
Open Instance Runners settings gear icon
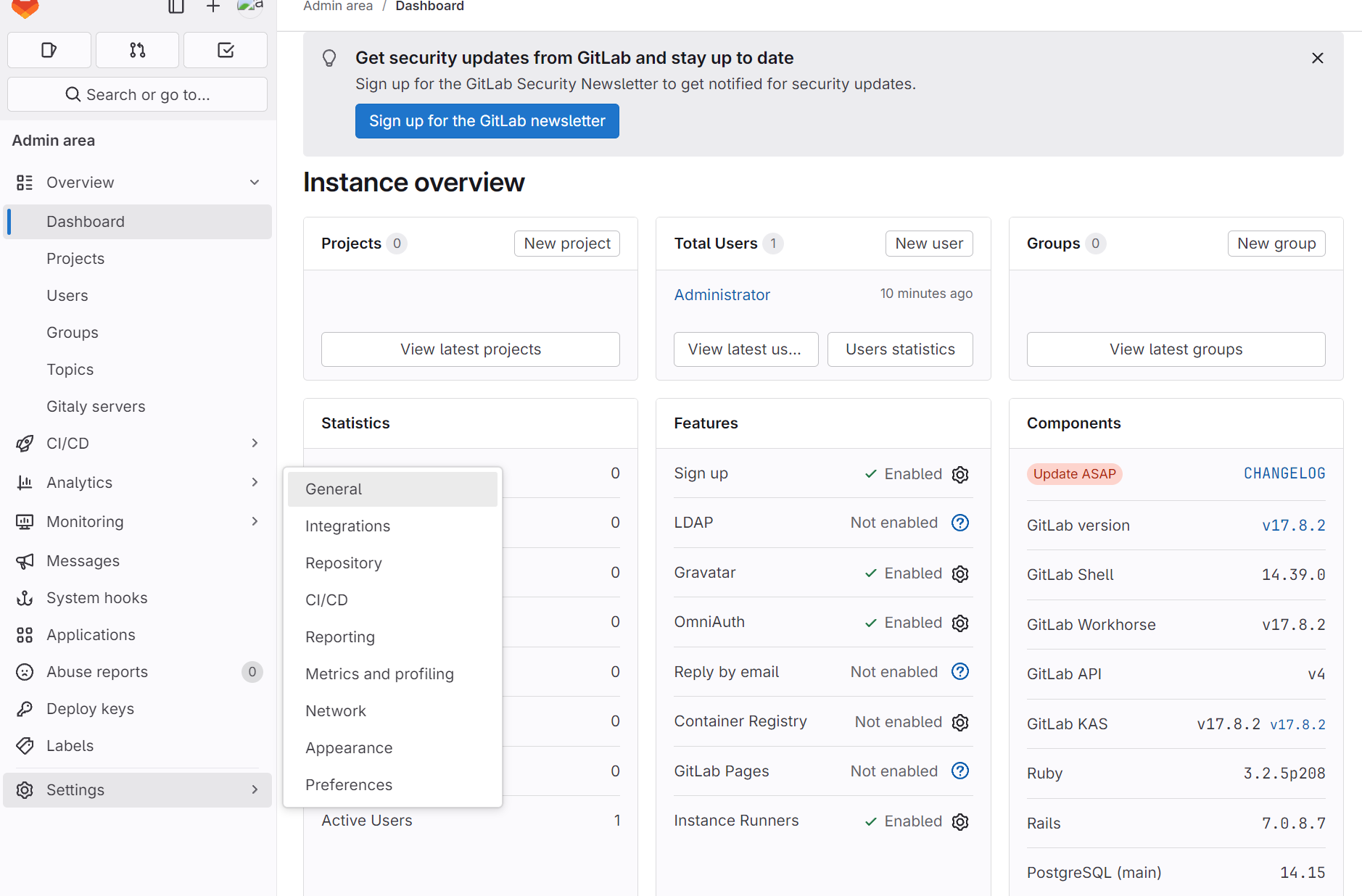(960, 821)
